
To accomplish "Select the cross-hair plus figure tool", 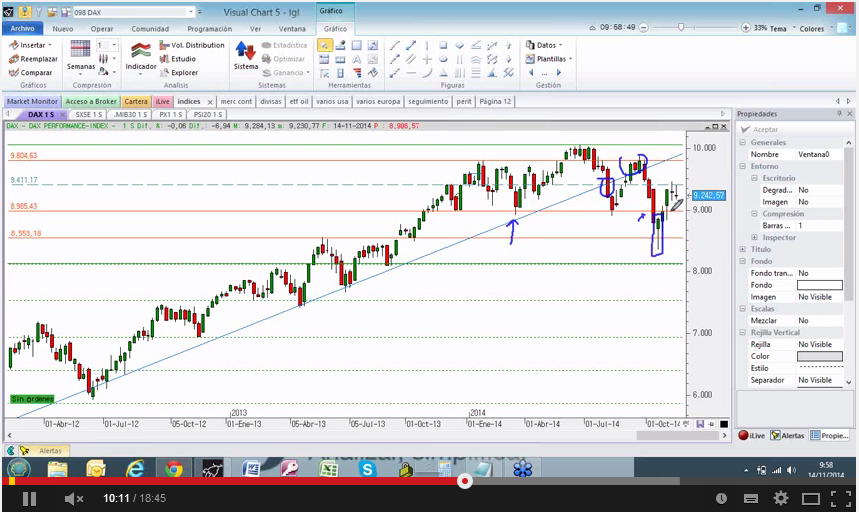I will click(427, 59).
